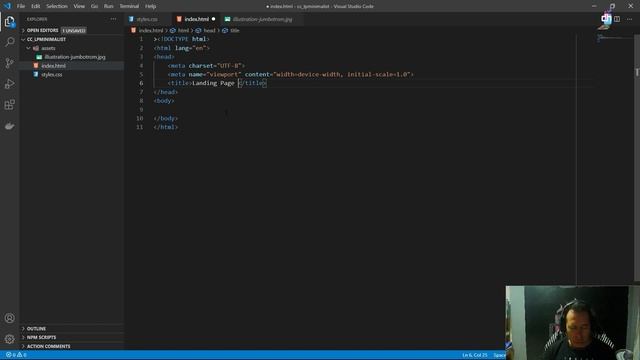This screenshot has width=640, height=360.
Task: Click the Ln 6, Col 25 status item
Action: coord(475,355)
